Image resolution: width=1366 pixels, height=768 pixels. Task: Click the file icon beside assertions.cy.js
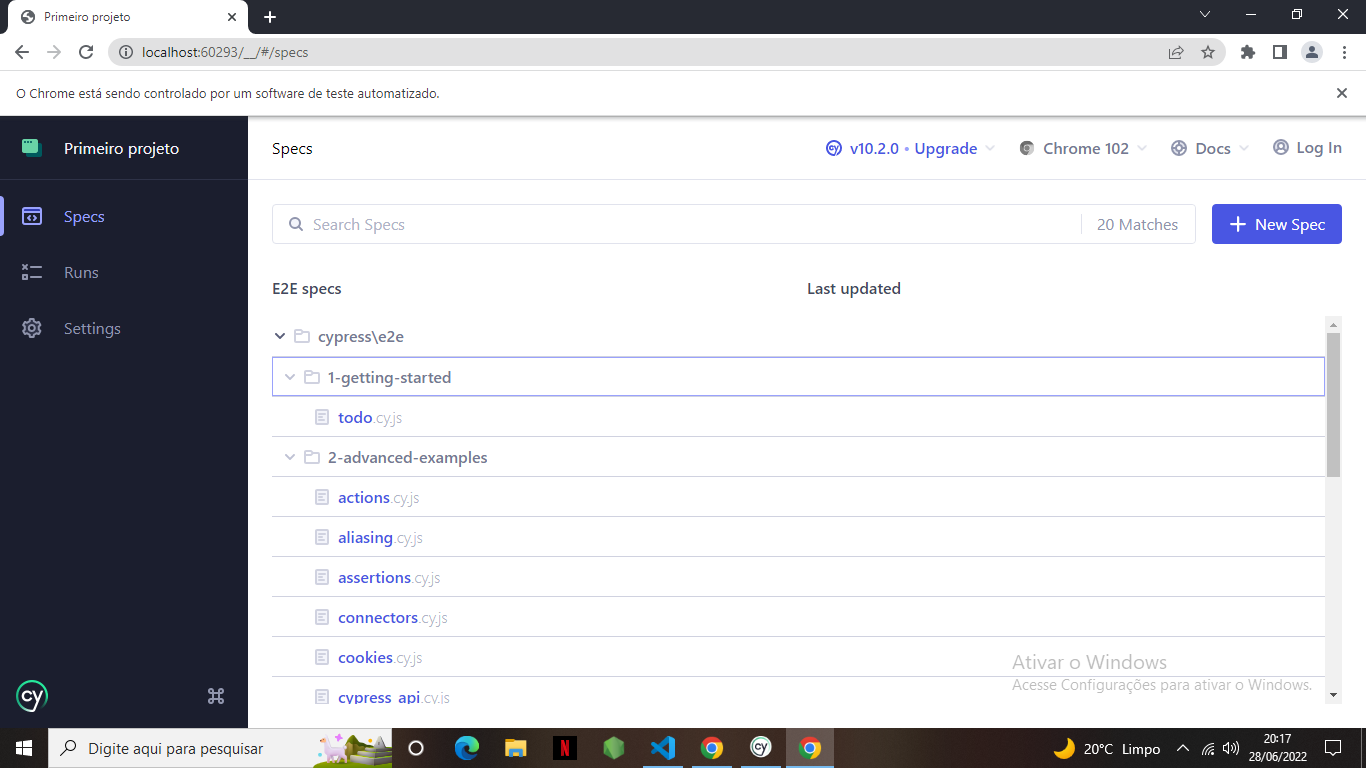[x=322, y=577]
